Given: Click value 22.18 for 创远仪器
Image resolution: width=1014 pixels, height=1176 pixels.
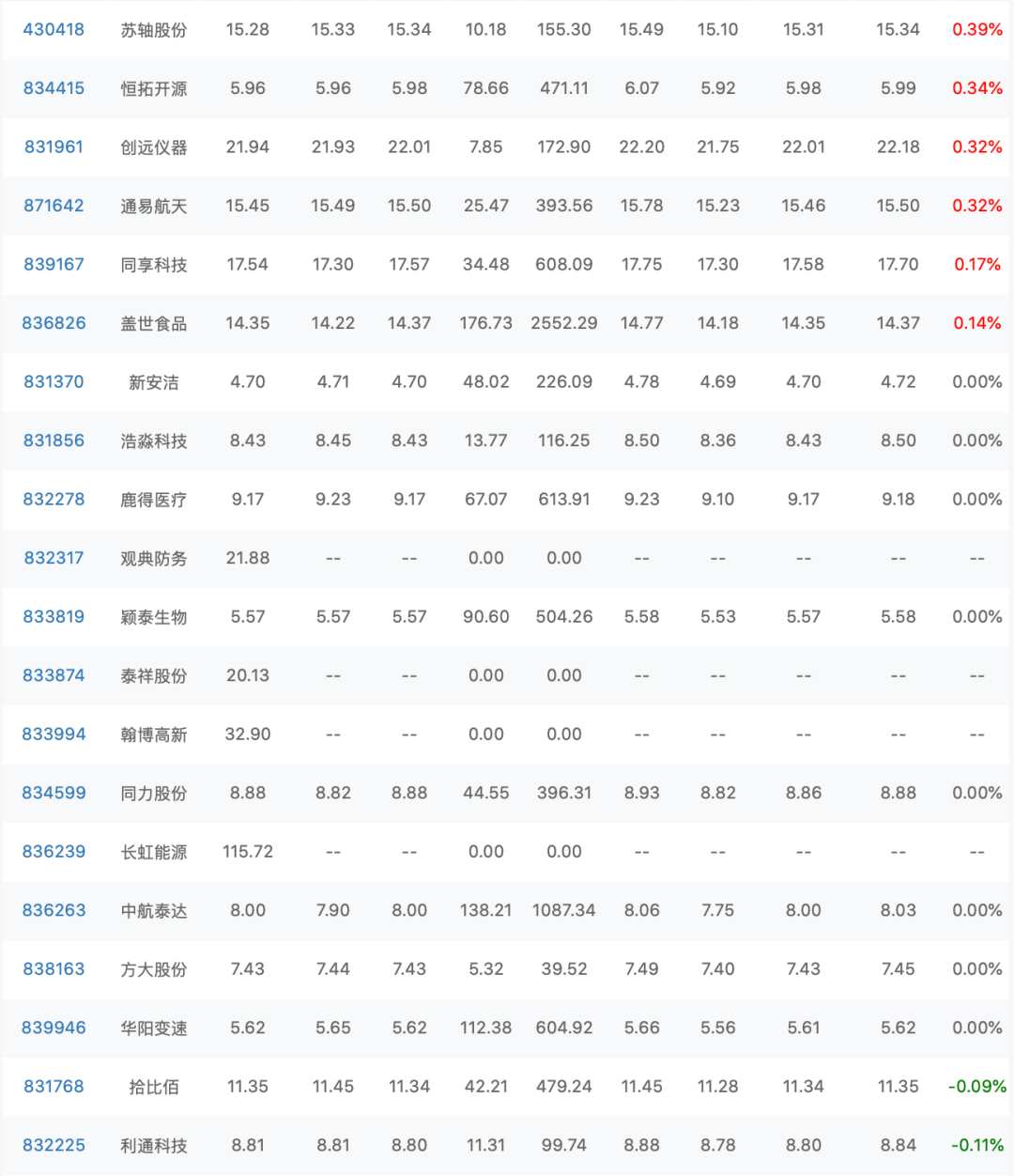Looking at the screenshot, I should pyautogui.click(x=899, y=147).
